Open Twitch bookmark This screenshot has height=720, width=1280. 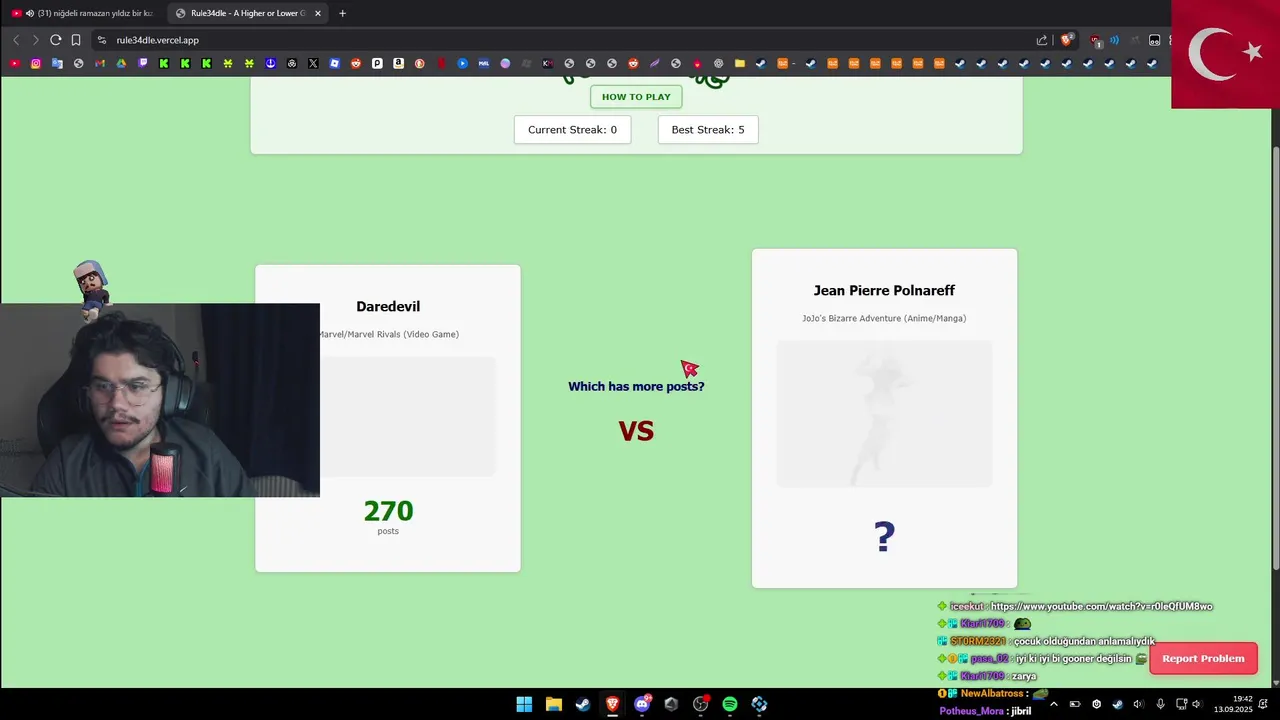[143, 63]
